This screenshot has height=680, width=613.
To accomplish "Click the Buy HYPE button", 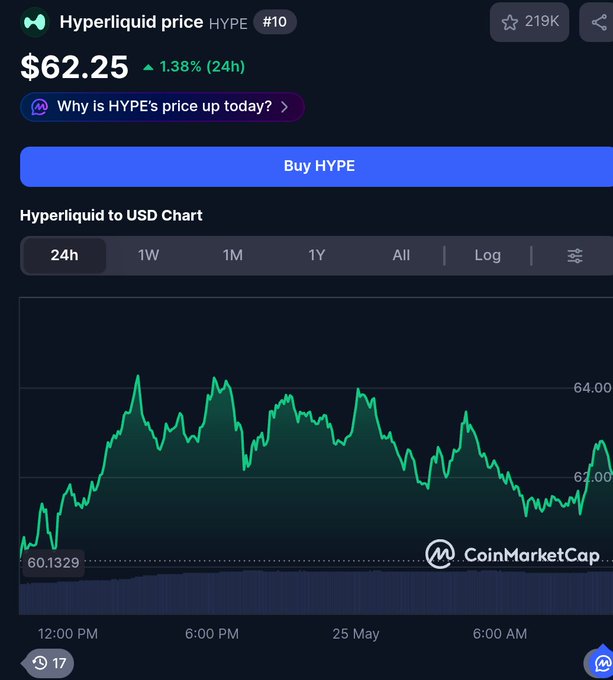I will (x=316, y=167).
